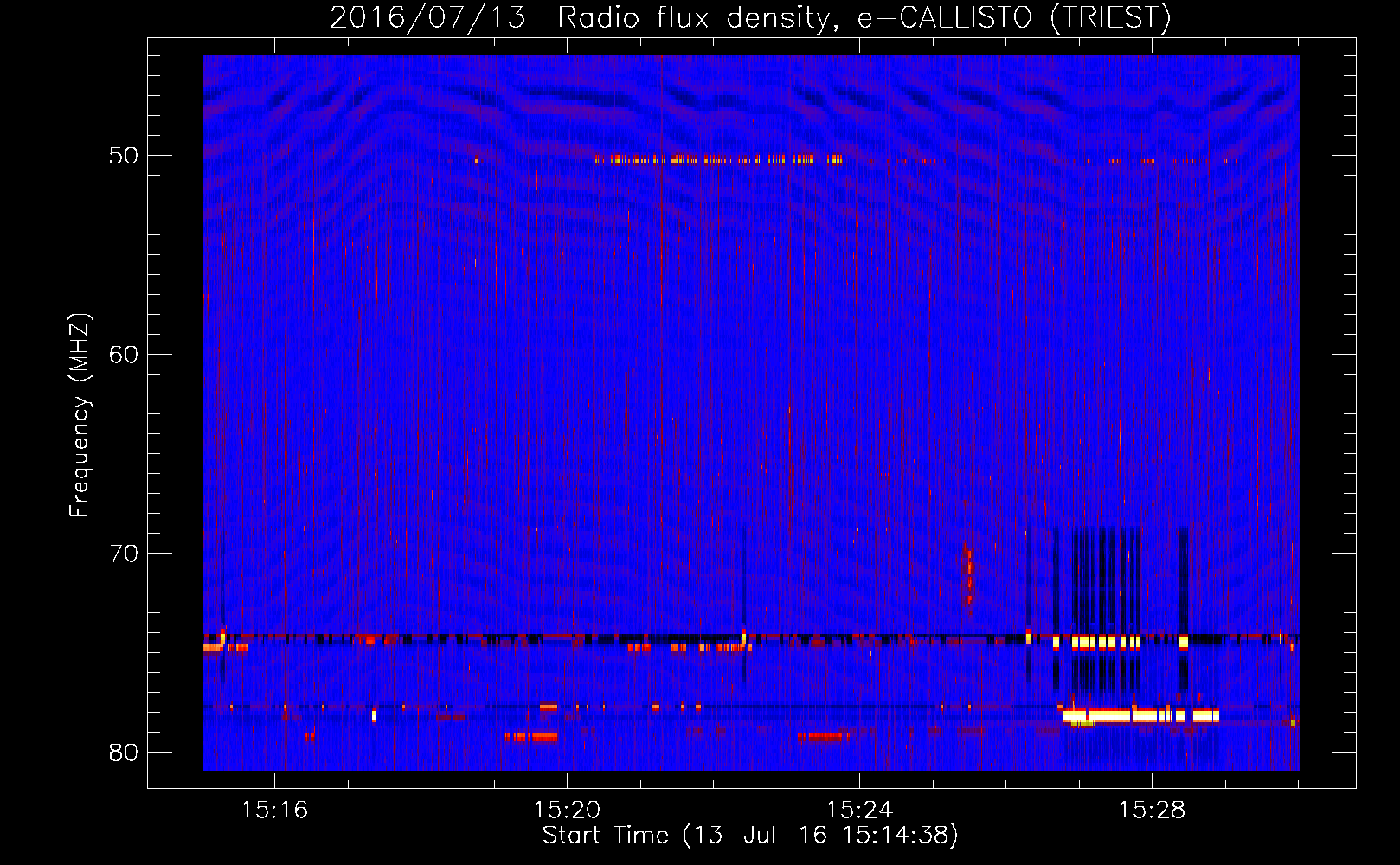Image resolution: width=1400 pixels, height=865 pixels.
Task: Click the 15:24 time tick label
Action: (859, 810)
